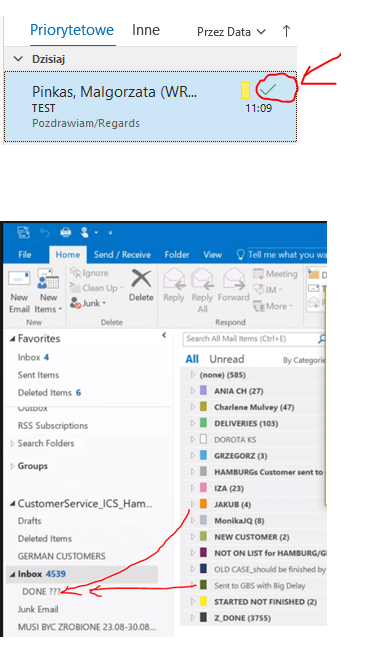Open the GERMAN CUSTOMERS folder
Viewport: 391px width, 660px height.
pos(61,556)
